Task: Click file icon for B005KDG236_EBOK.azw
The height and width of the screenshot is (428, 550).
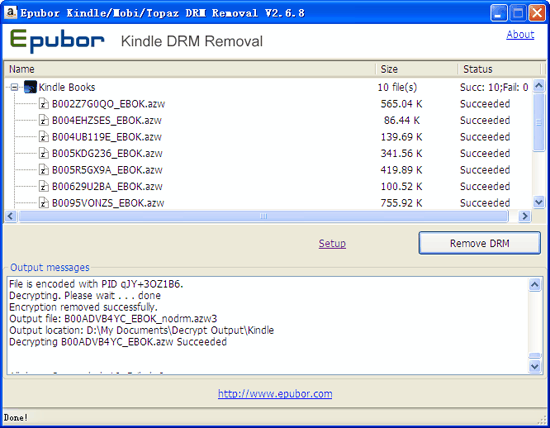Action: point(43,153)
